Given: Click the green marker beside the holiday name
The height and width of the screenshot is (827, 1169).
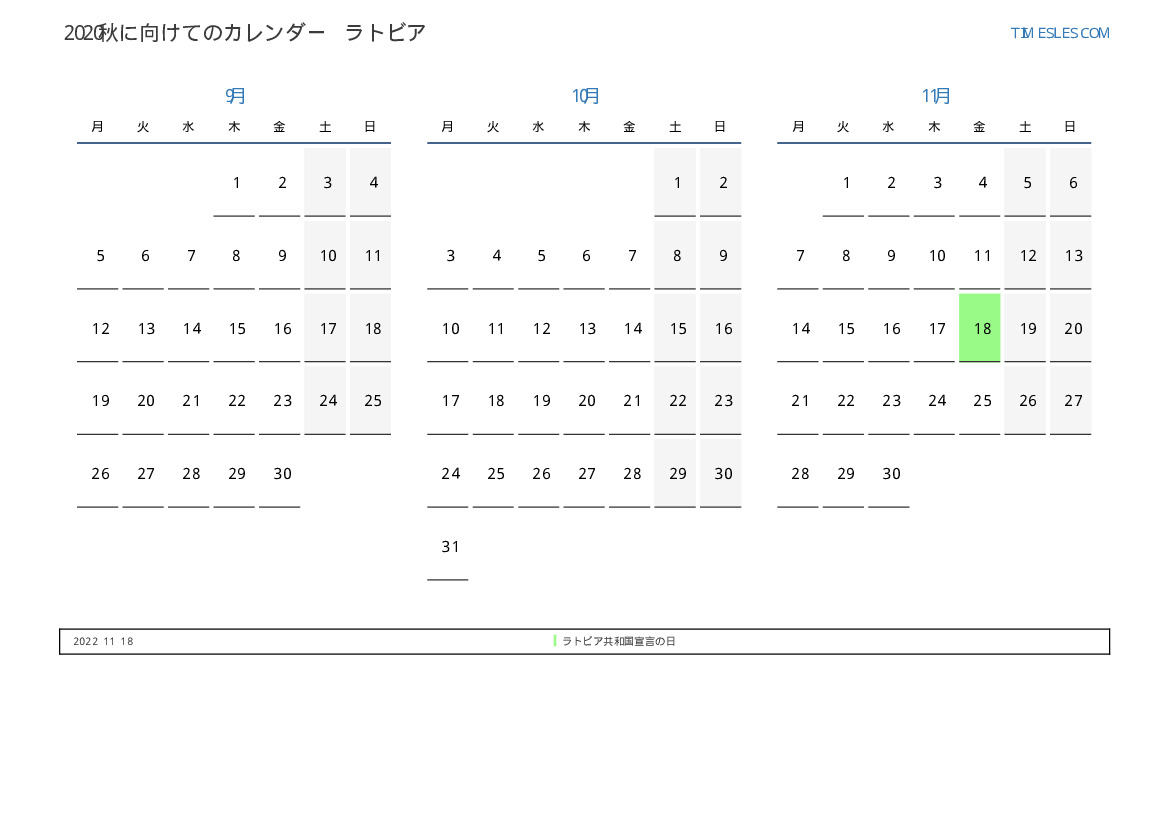Looking at the screenshot, I should click(x=555, y=641).
